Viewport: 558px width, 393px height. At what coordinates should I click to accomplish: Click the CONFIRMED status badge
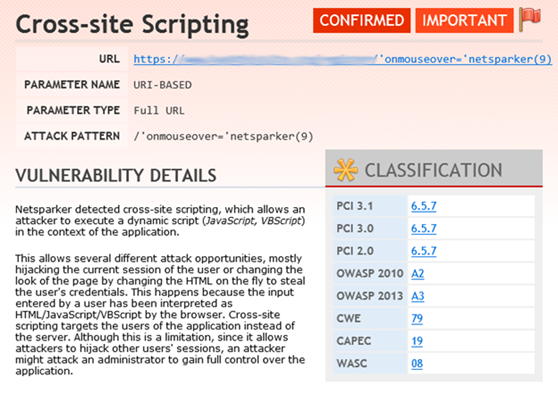(362, 20)
